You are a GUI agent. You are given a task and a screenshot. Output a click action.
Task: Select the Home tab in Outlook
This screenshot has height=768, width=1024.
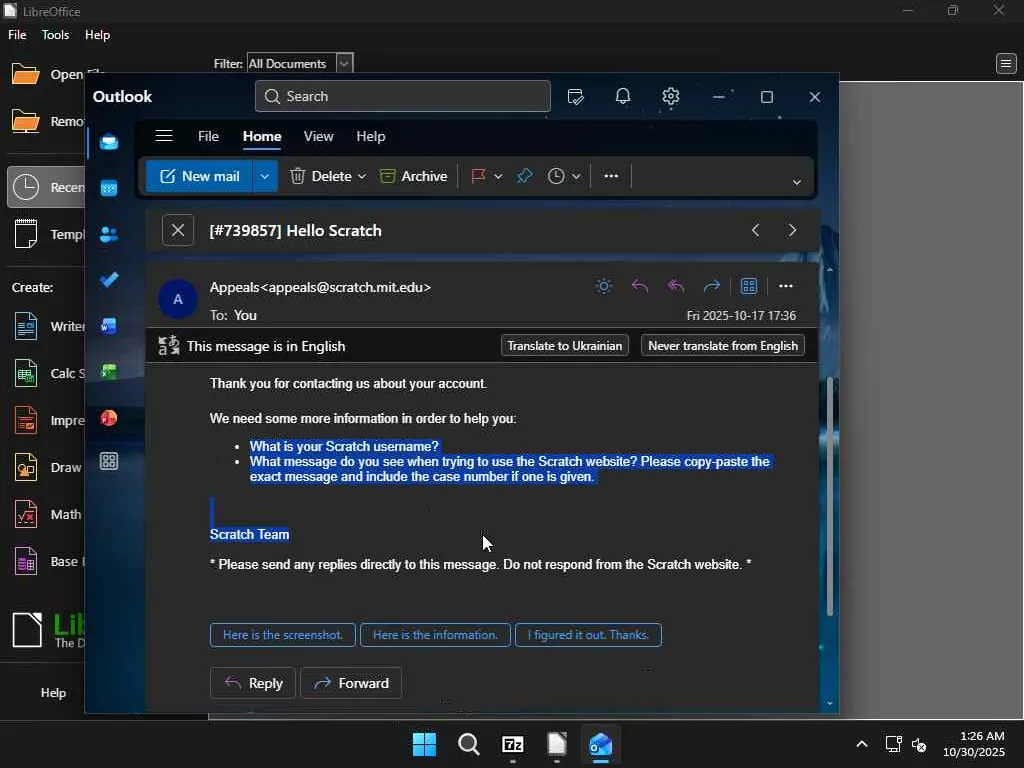coord(262,136)
